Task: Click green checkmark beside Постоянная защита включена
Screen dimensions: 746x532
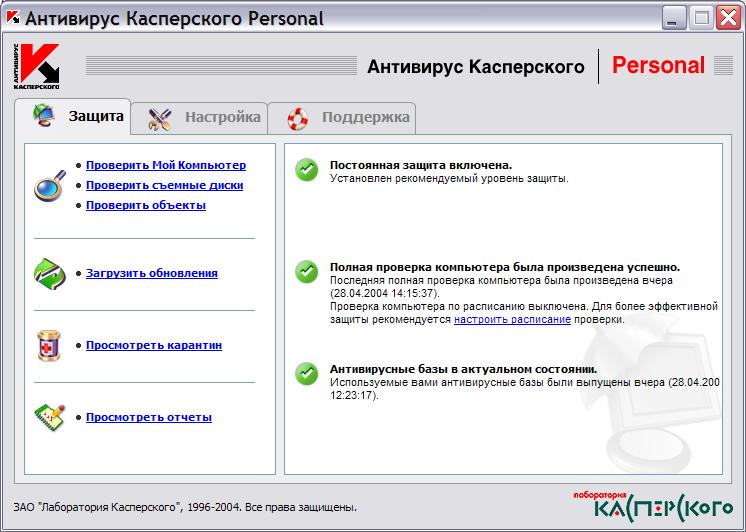Action: click(x=307, y=170)
